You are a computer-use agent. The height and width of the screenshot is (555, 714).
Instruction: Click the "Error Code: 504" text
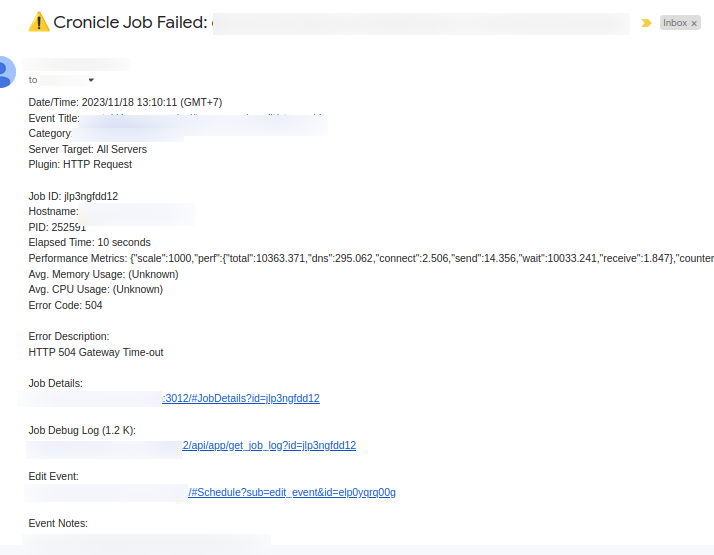click(x=66, y=305)
